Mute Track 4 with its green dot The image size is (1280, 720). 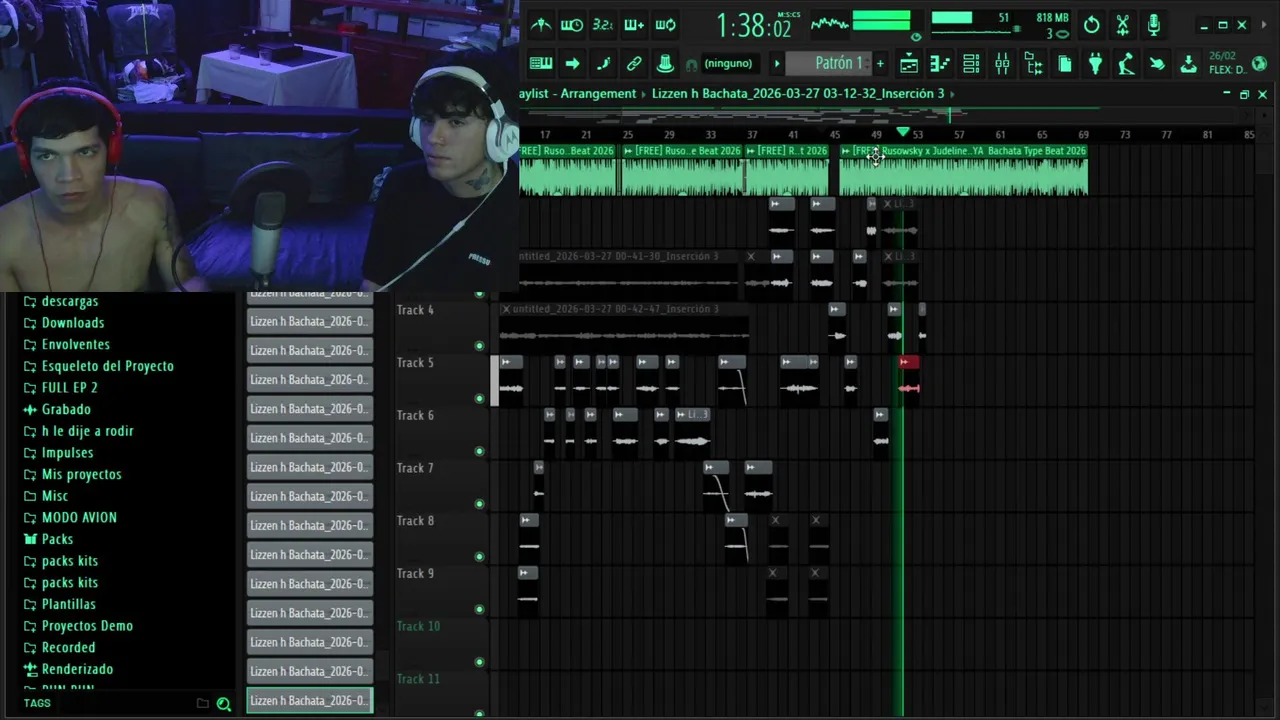tap(479, 346)
